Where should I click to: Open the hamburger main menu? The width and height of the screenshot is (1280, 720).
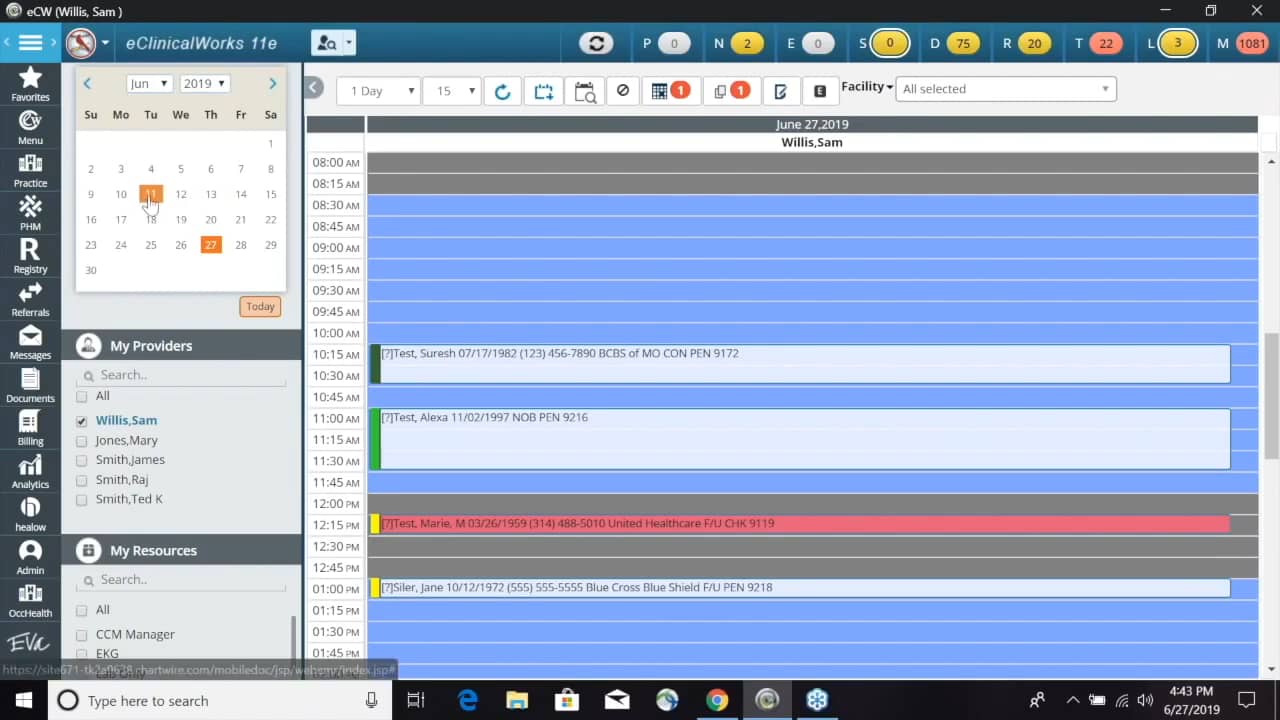(x=30, y=43)
